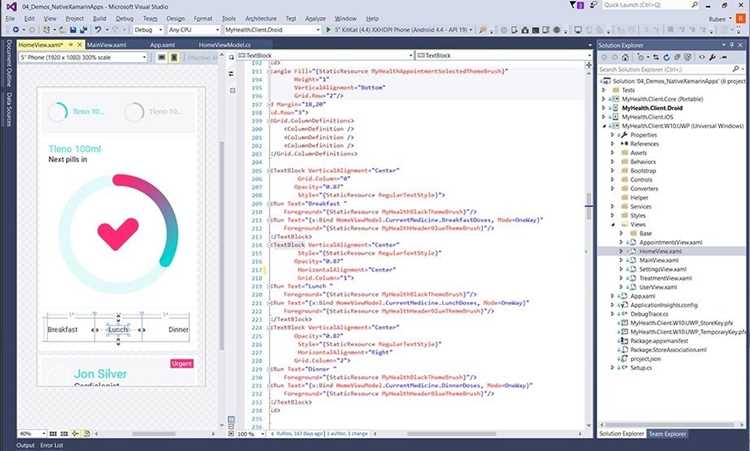Click the Save All toolbar icon
The image size is (750, 451).
[83, 30]
